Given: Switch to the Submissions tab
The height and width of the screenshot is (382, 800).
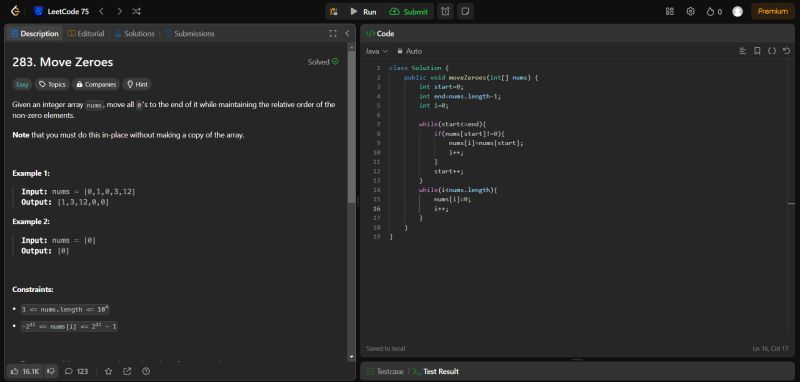Looking at the screenshot, I should tap(189, 34).
